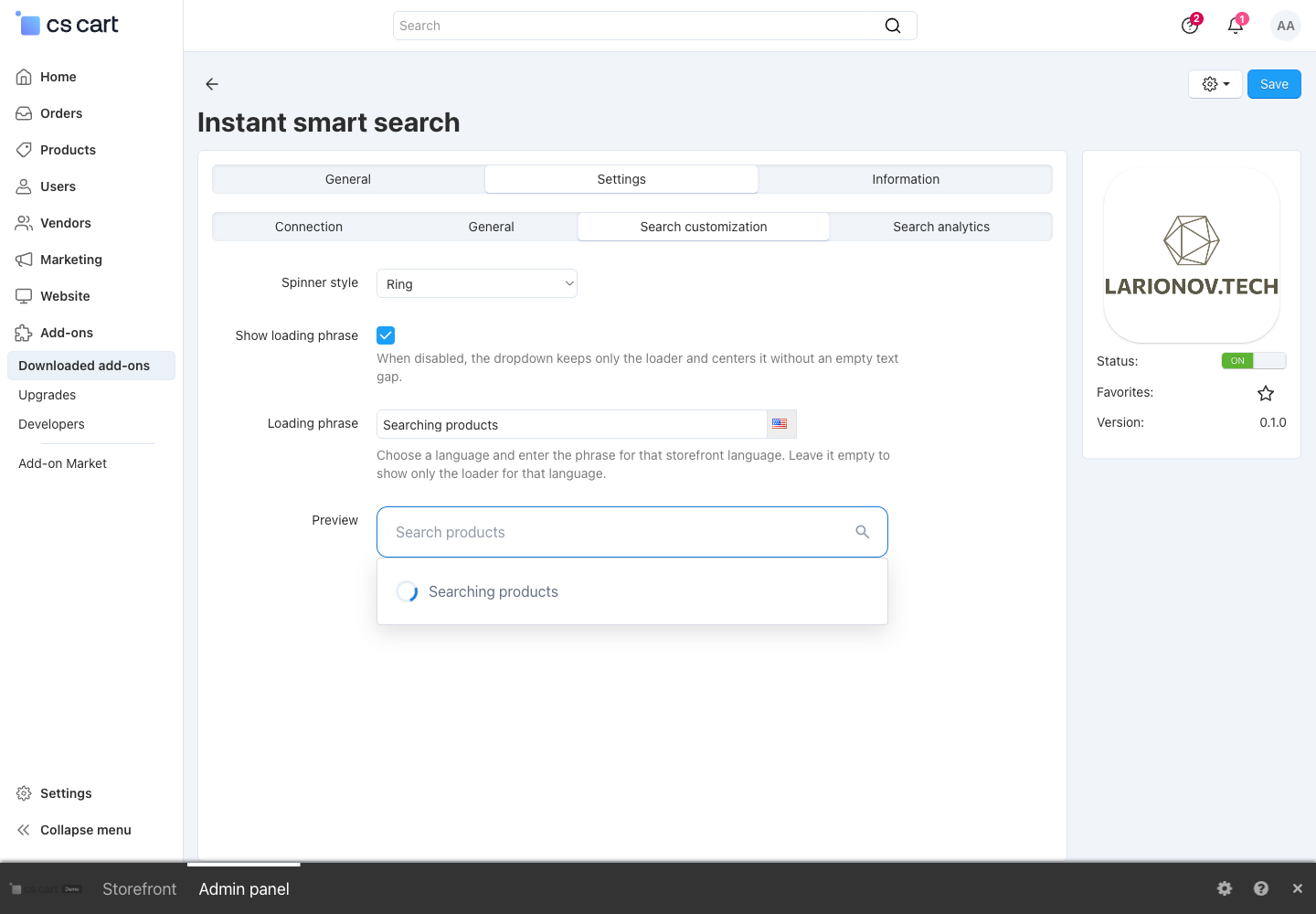Open the Add-on Market link
The image size is (1316, 914).
(x=63, y=463)
